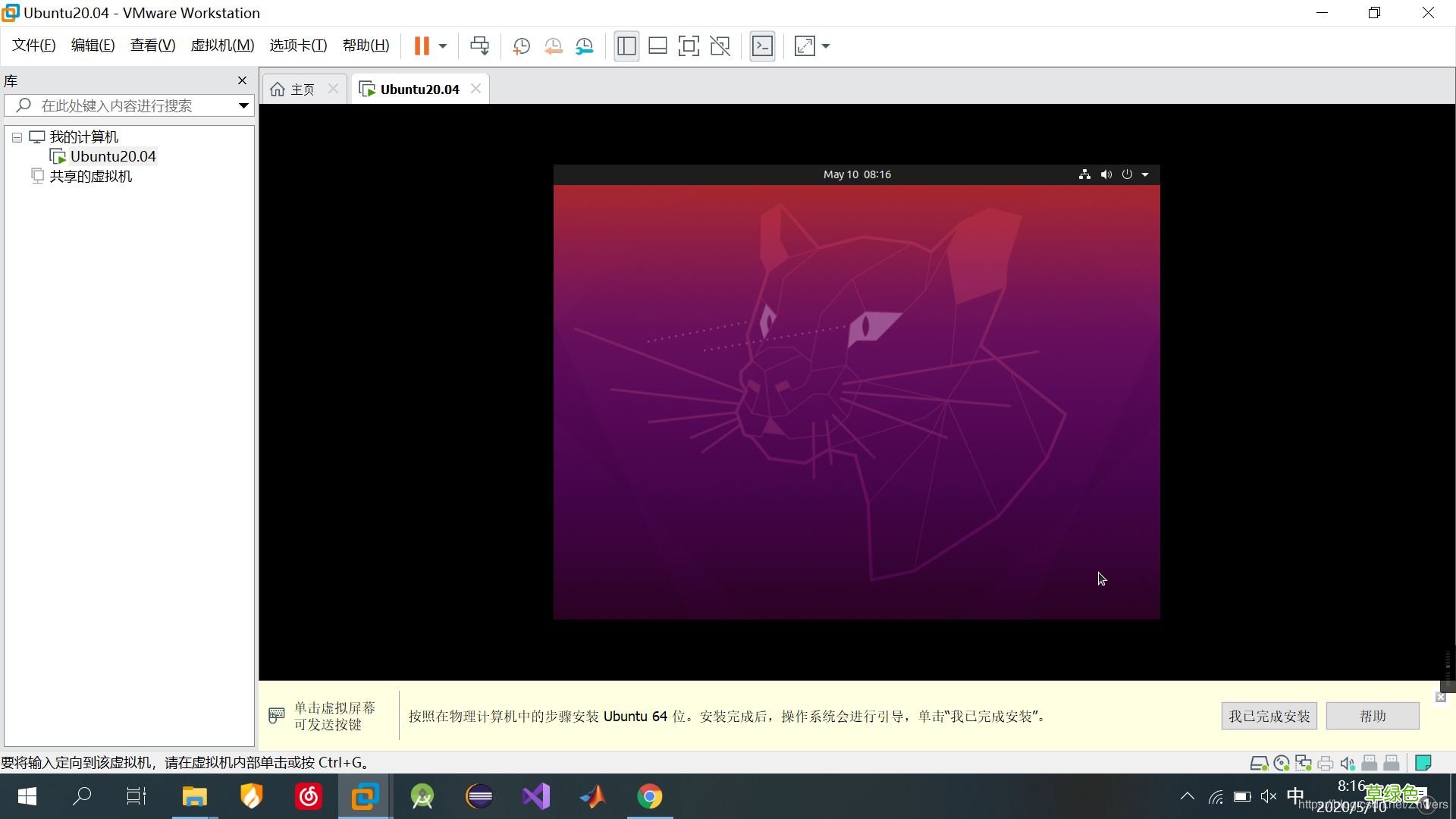
Task: Click the stretch guest display icon
Action: 805,46
